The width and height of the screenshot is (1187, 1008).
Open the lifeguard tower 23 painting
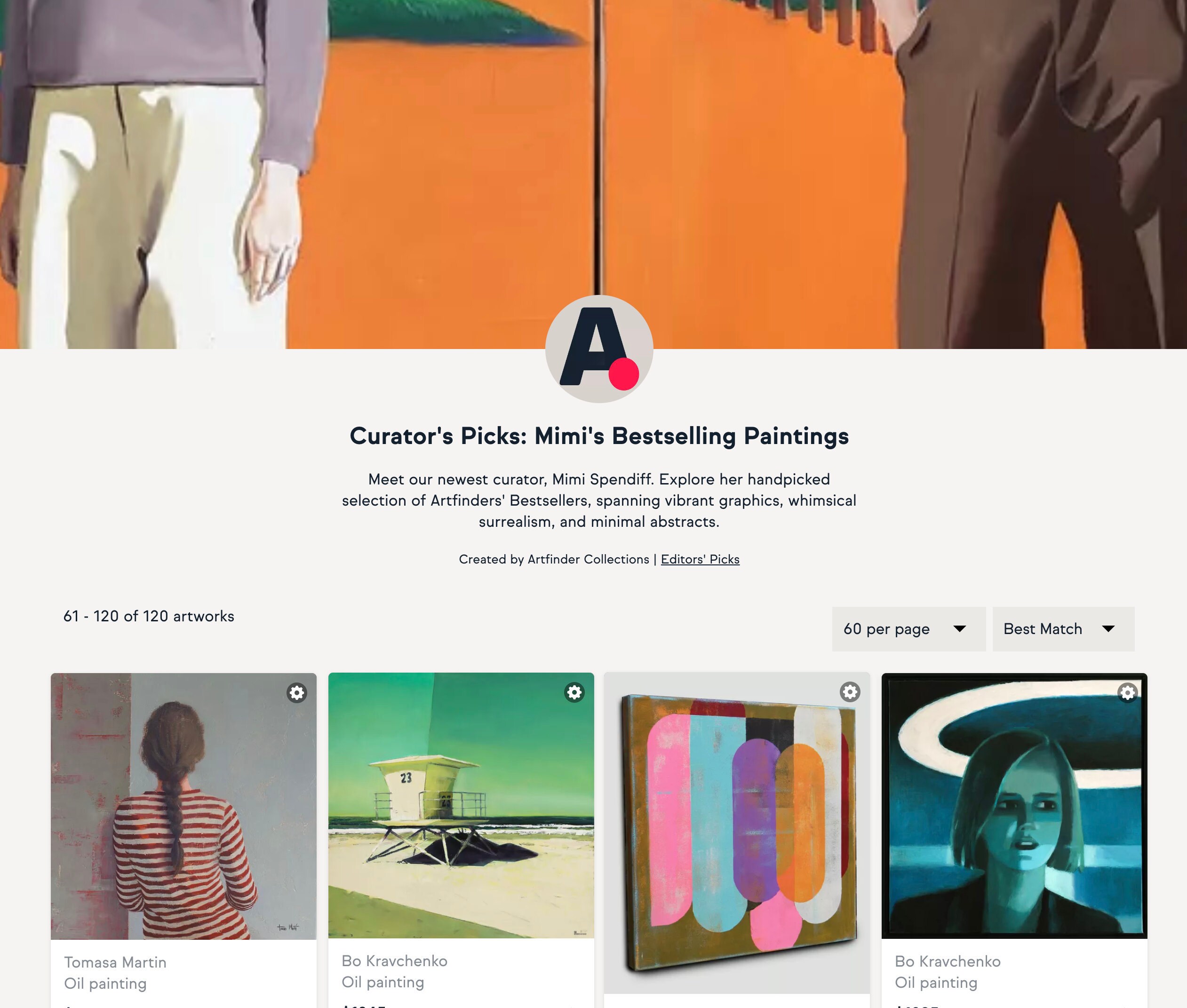461,805
